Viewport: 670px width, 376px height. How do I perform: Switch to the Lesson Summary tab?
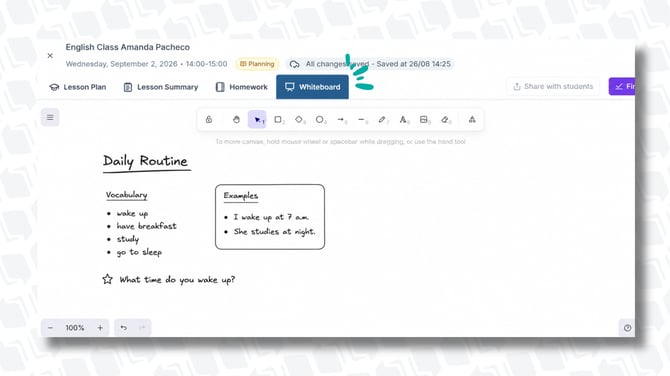(161, 87)
